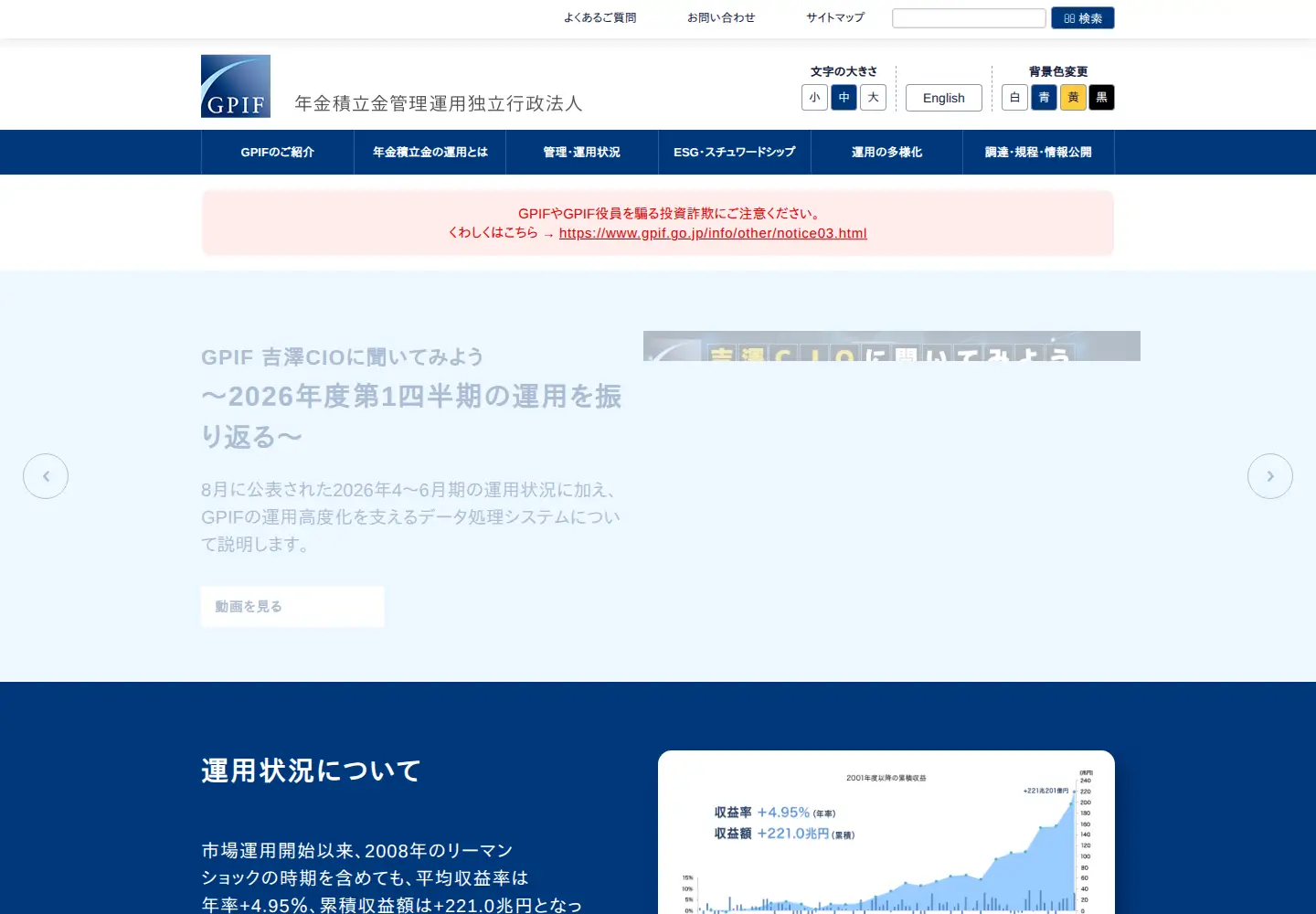Image resolution: width=1316 pixels, height=914 pixels.
Task: Click the GPIF logo
Action: (236, 86)
